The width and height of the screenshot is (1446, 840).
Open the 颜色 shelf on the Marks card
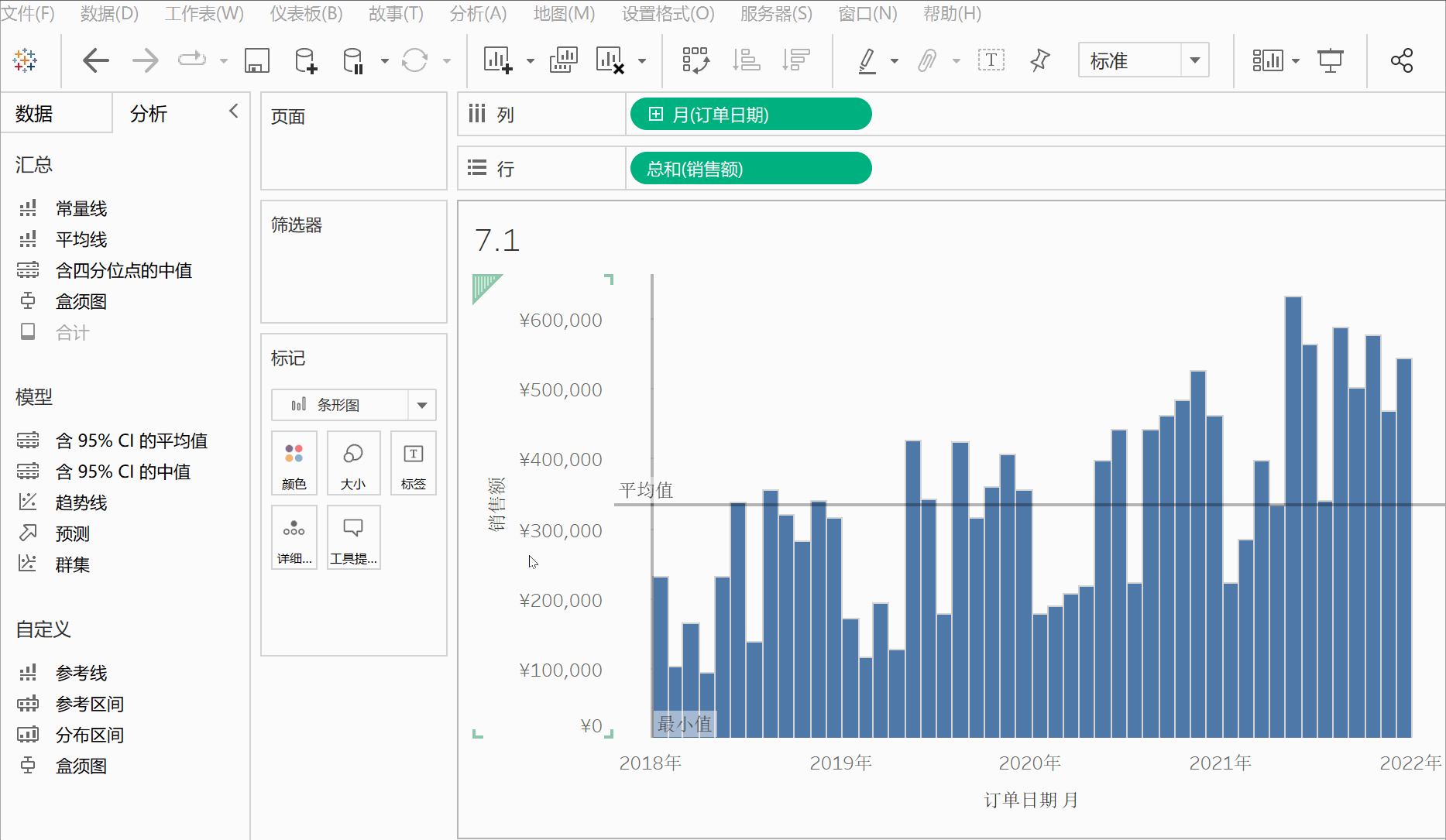coord(294,463)
